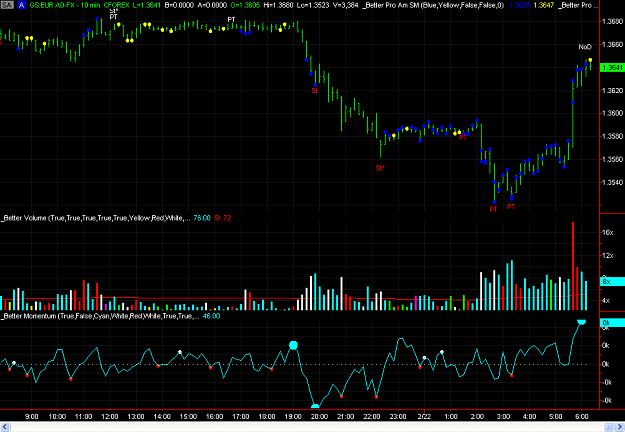Click the white PT label near 17:00

231,20
